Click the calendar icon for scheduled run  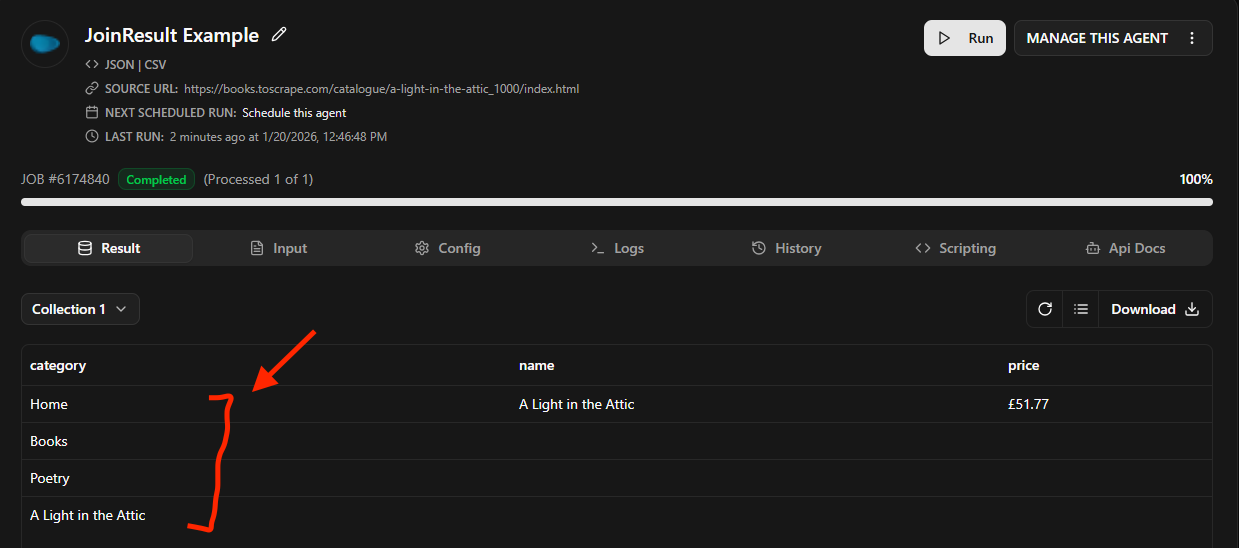point(92,113)
